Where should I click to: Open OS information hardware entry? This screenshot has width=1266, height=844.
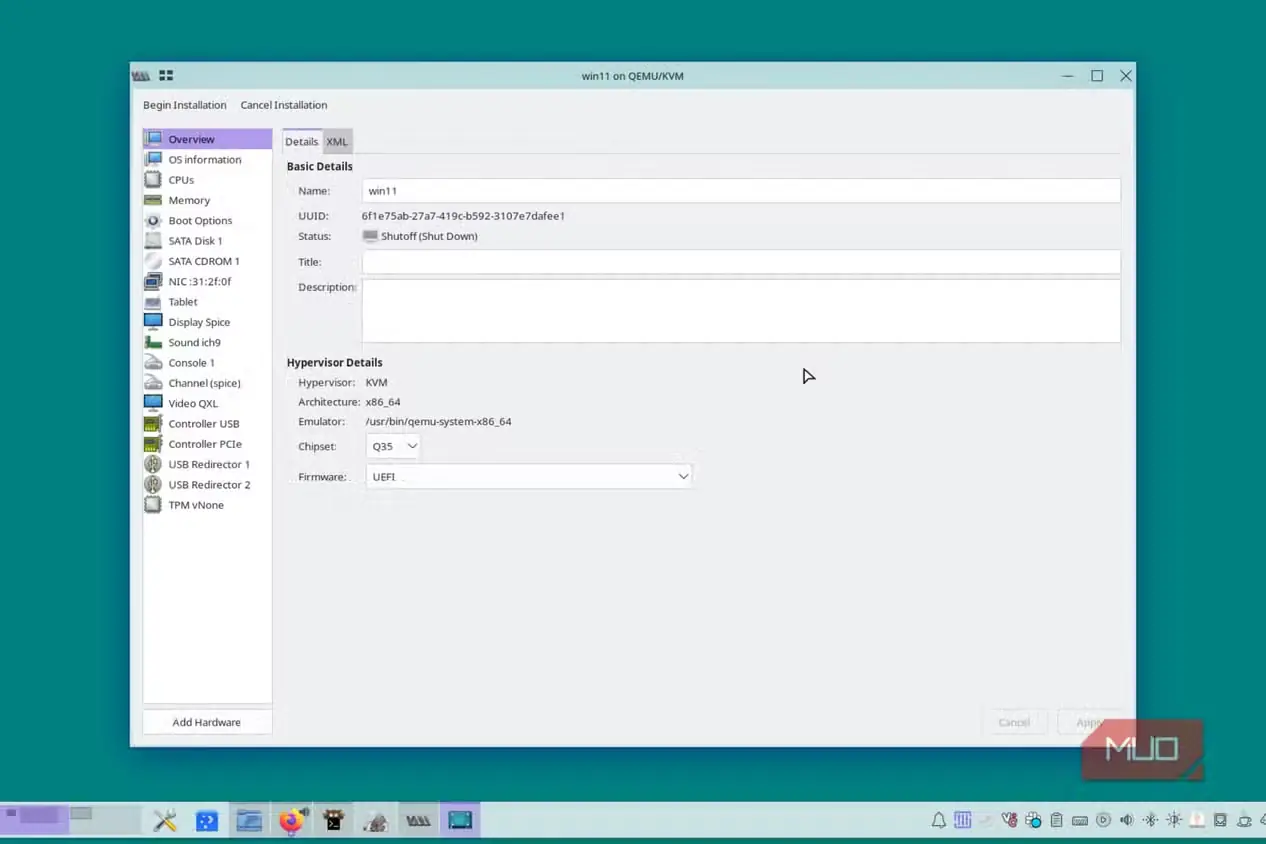click(207, 159)
